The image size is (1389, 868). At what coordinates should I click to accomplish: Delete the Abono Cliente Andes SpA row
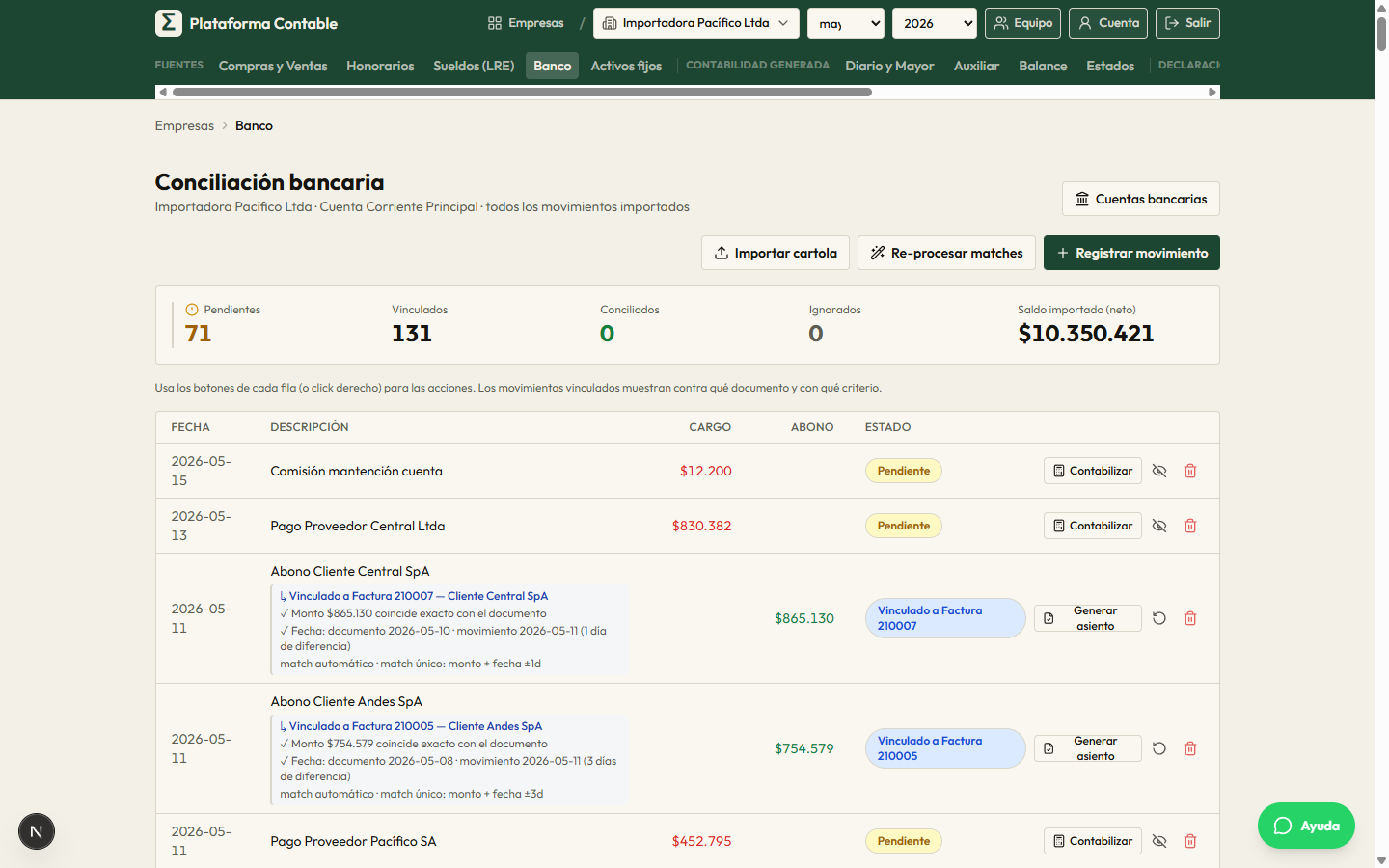[x=1190, y=748]
